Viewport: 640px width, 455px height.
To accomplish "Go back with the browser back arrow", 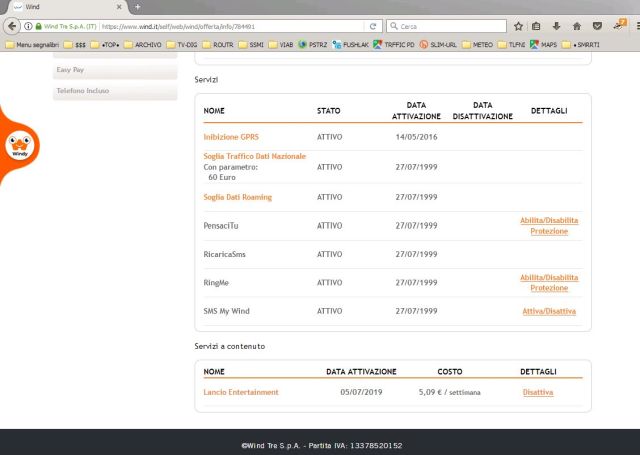I will pyautogui.click(x=12, y=26).
